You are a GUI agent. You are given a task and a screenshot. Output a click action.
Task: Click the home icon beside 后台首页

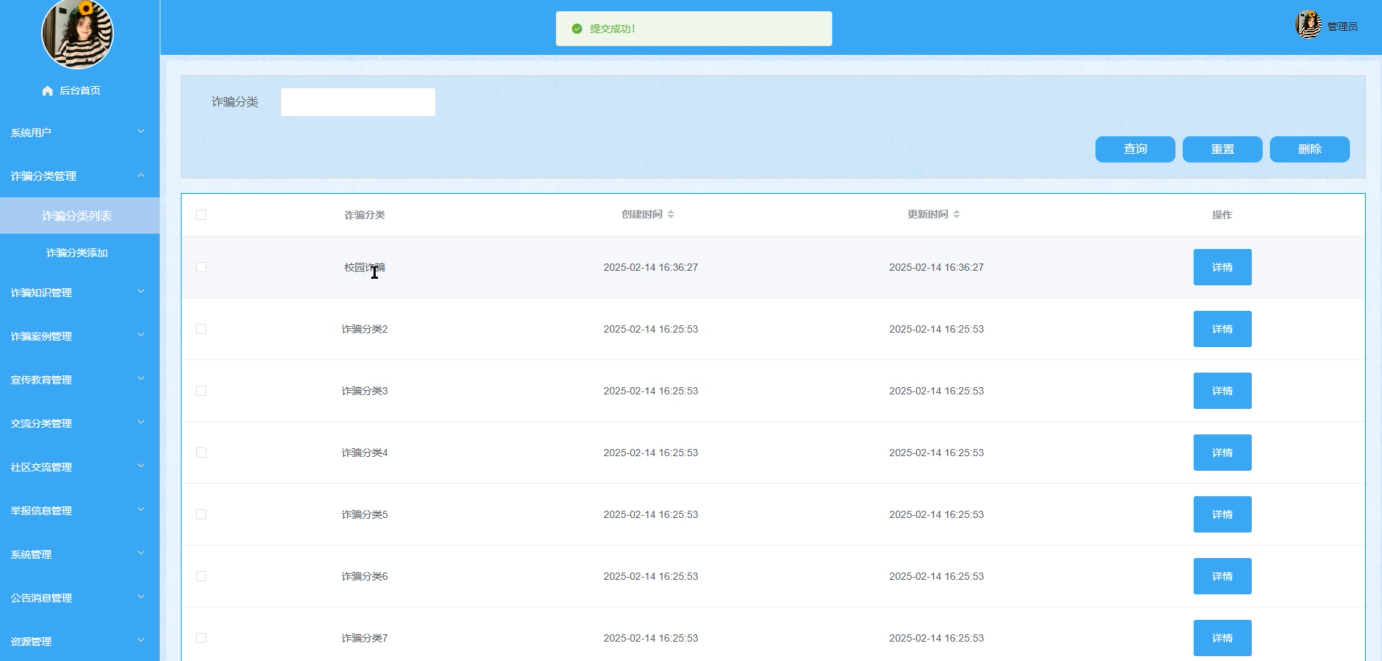[x=47, y=91]
